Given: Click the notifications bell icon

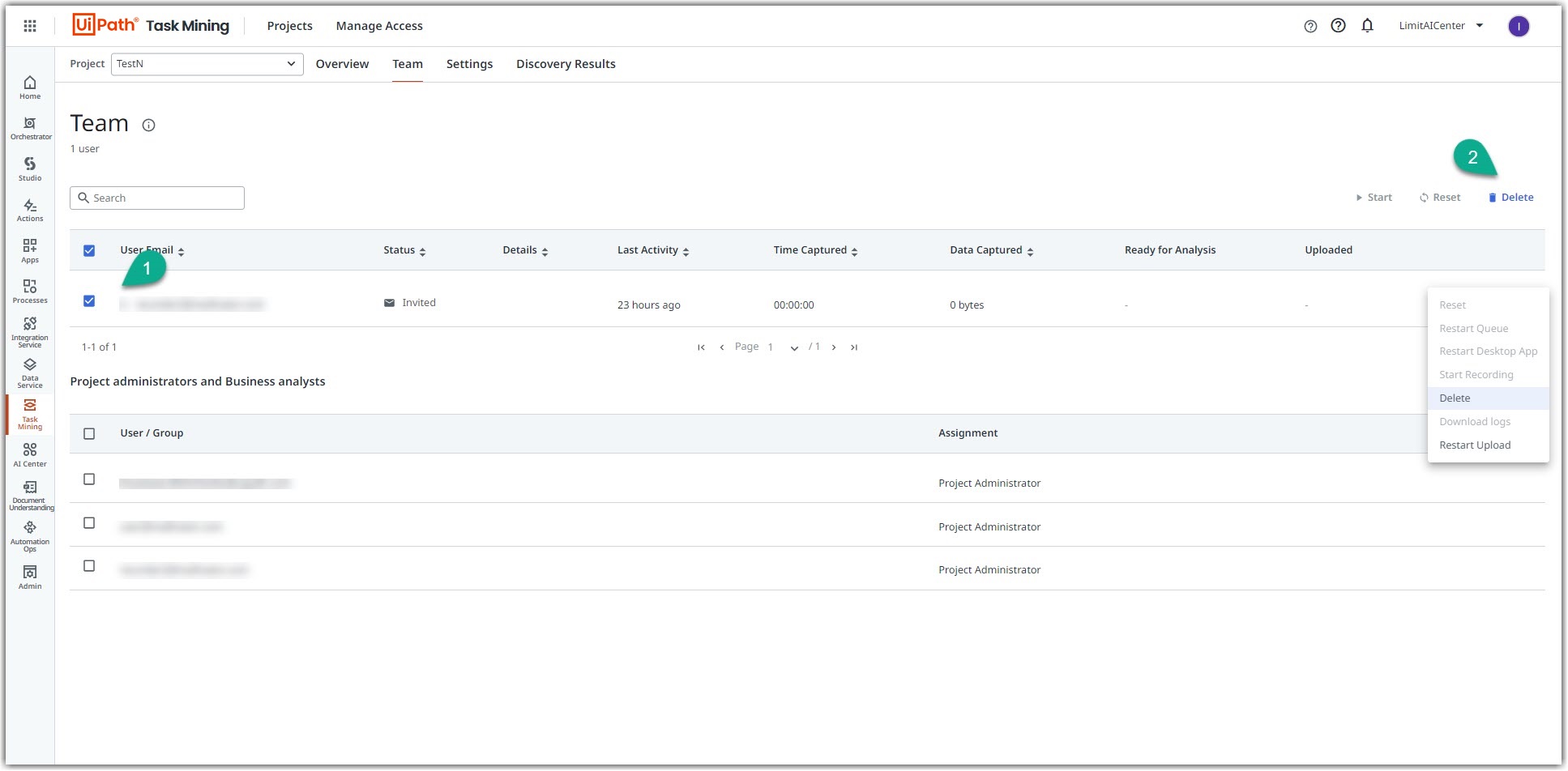Looking at the screenshot, I should [x=1367, y=26].
